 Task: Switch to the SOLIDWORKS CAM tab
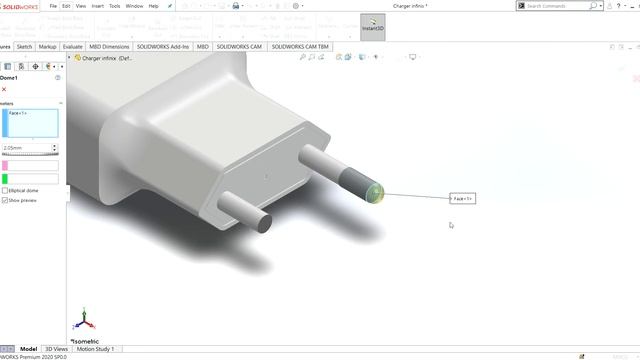(x=239, y=47)
